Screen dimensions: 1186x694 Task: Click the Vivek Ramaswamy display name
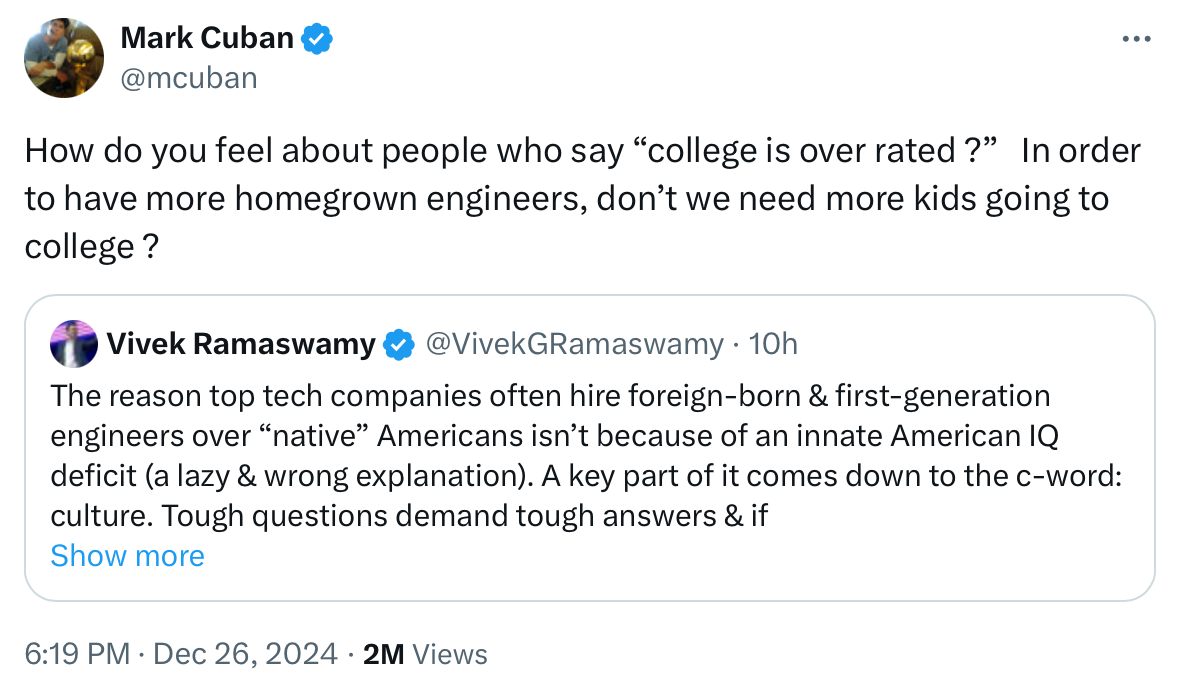point(241,344)
